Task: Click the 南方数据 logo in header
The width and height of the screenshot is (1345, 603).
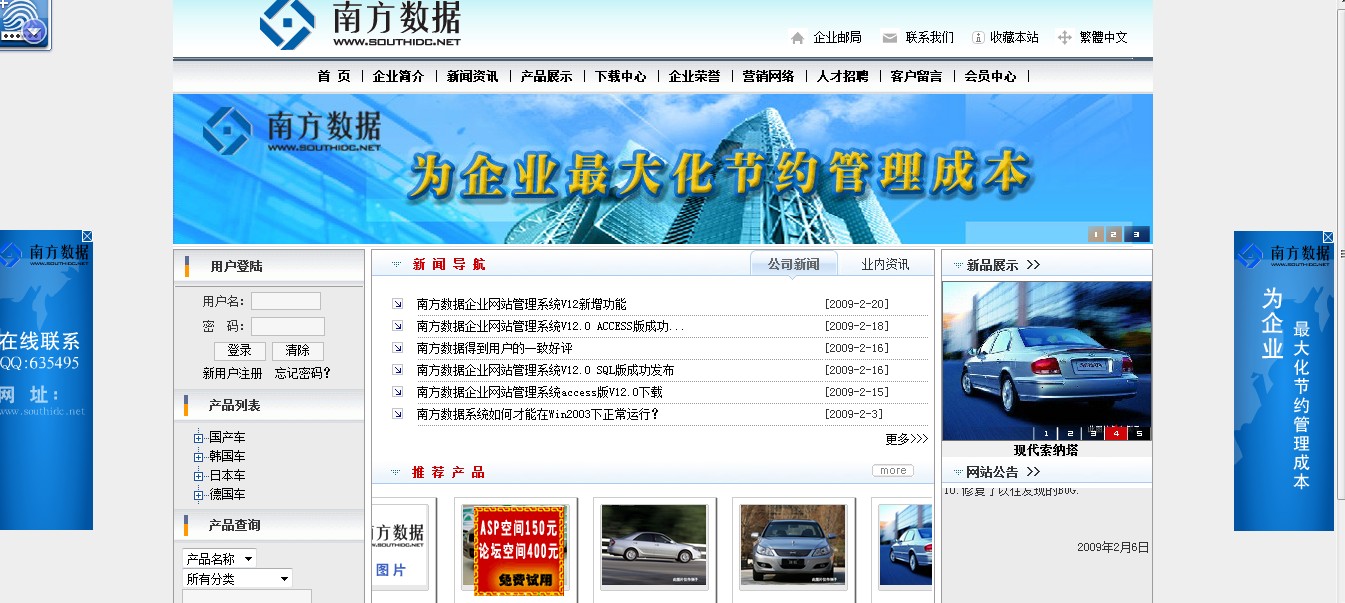Action: click(360, 25)
